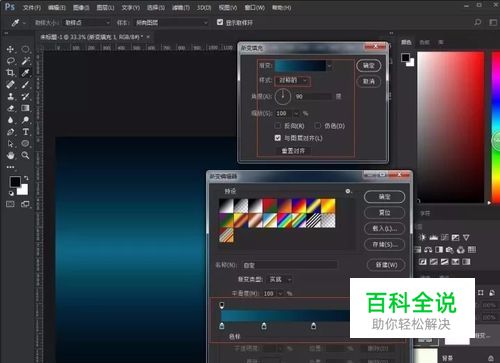The width and height of the screenshot is (500, 363).
Task: Open smoothness 100 dropdown arrow
Action: point(280,294)
